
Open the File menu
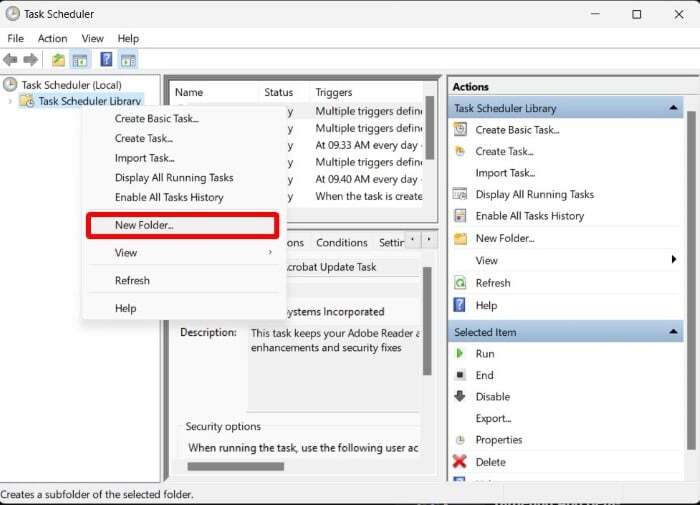coord(16,38)
